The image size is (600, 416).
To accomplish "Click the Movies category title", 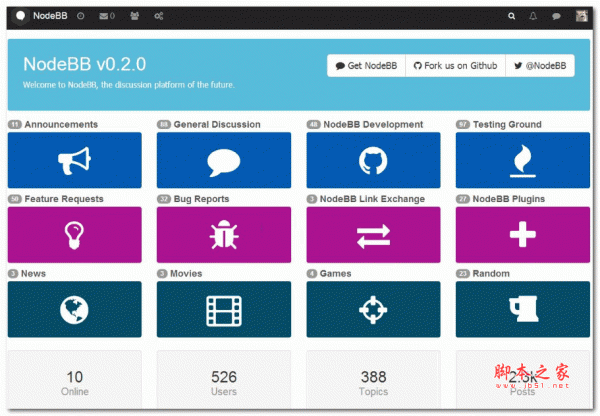I will pyautogui.click(x=186, y=274).
